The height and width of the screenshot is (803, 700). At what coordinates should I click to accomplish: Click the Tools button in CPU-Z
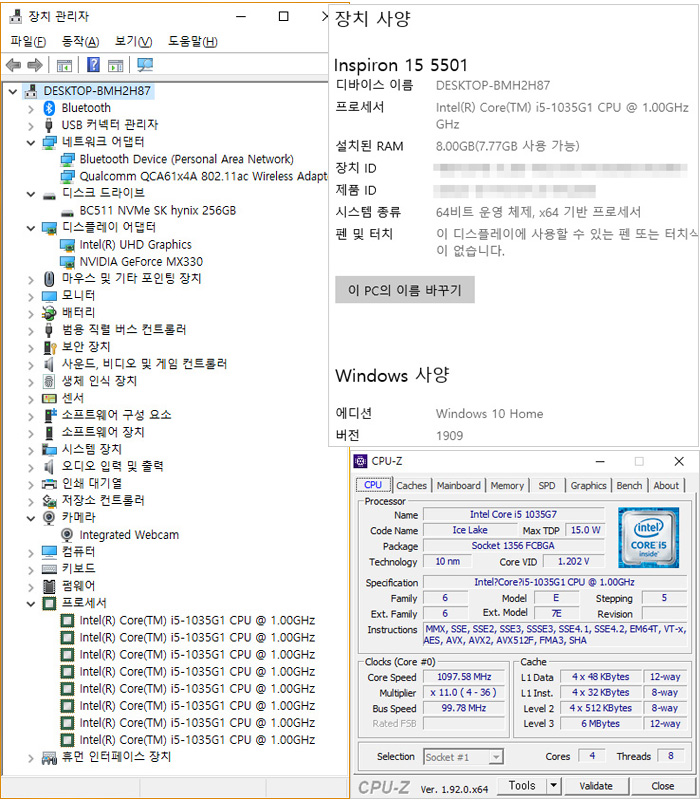pyautogui.click(x=522, y=785)
